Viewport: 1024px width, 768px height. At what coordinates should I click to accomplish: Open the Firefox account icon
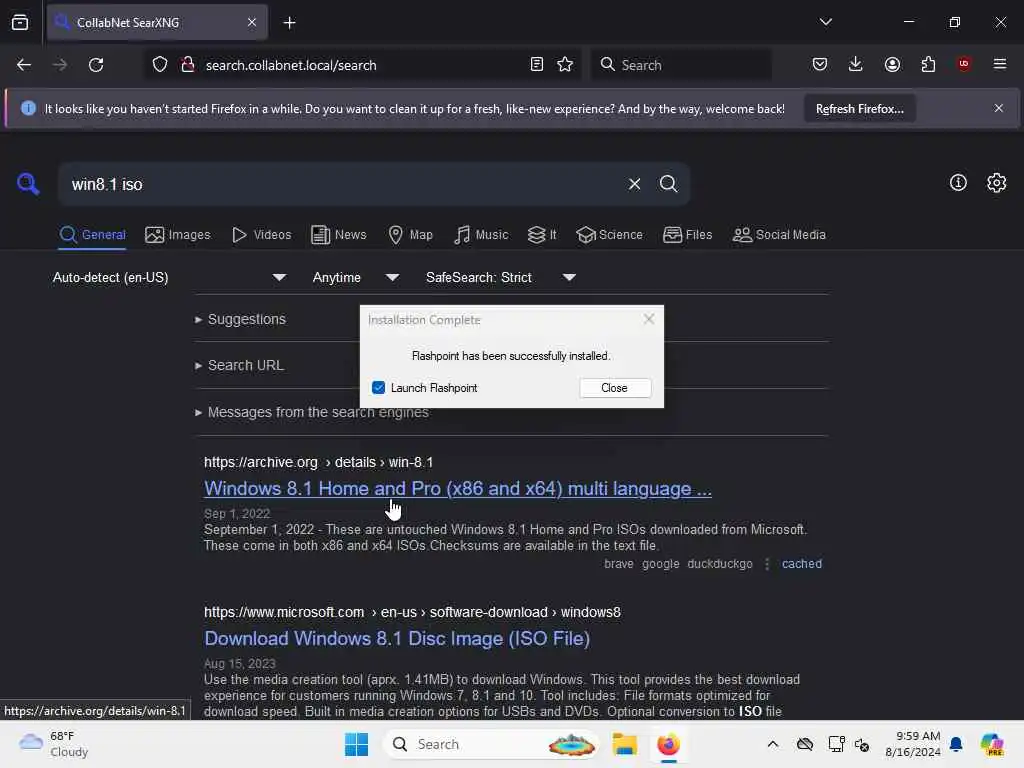[892, 64]
